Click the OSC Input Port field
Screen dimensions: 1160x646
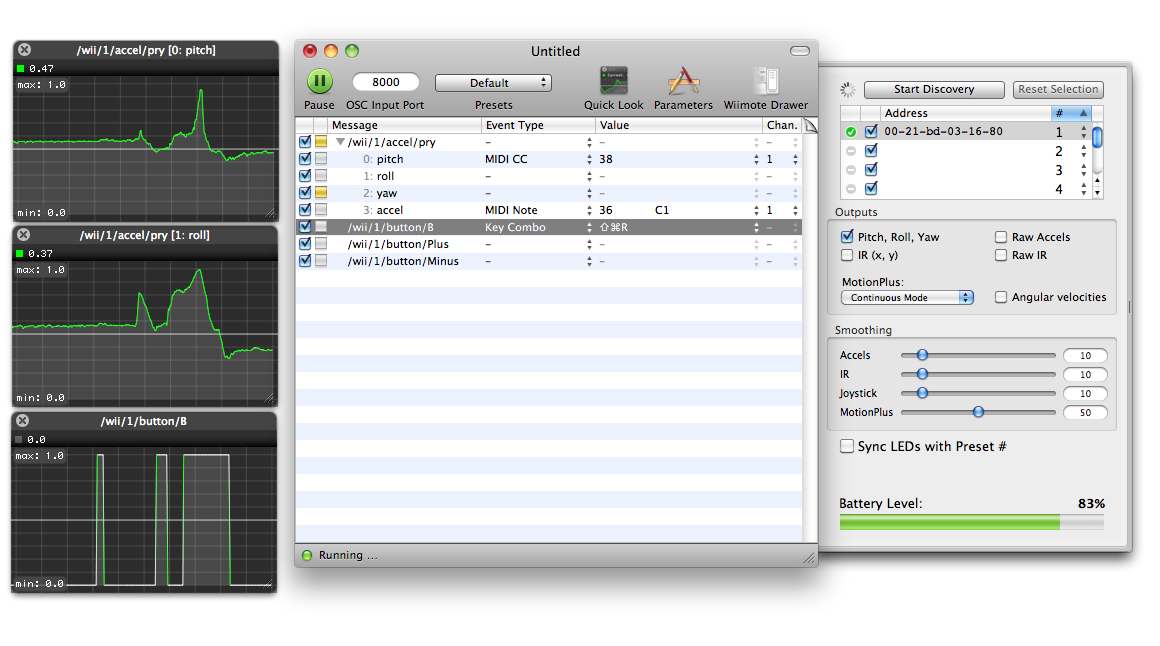point(385,82)
